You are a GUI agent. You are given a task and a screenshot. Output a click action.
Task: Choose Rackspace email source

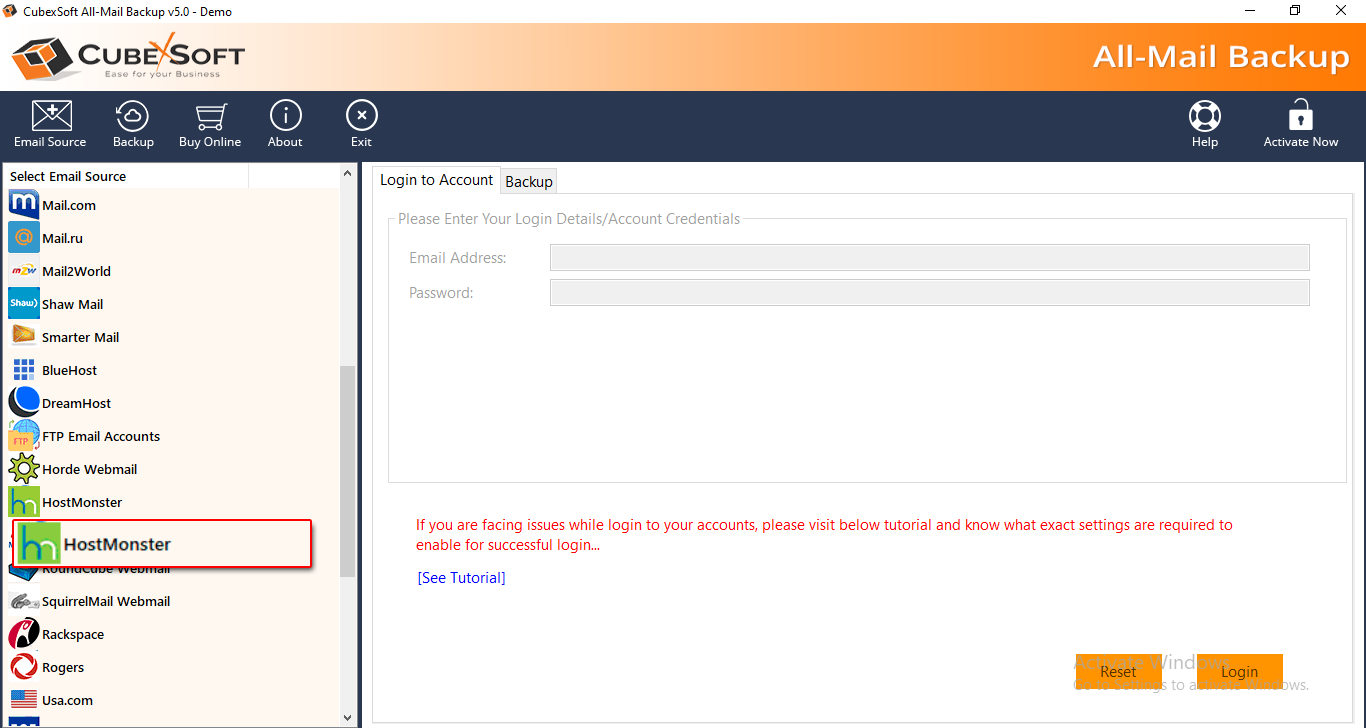72,634
